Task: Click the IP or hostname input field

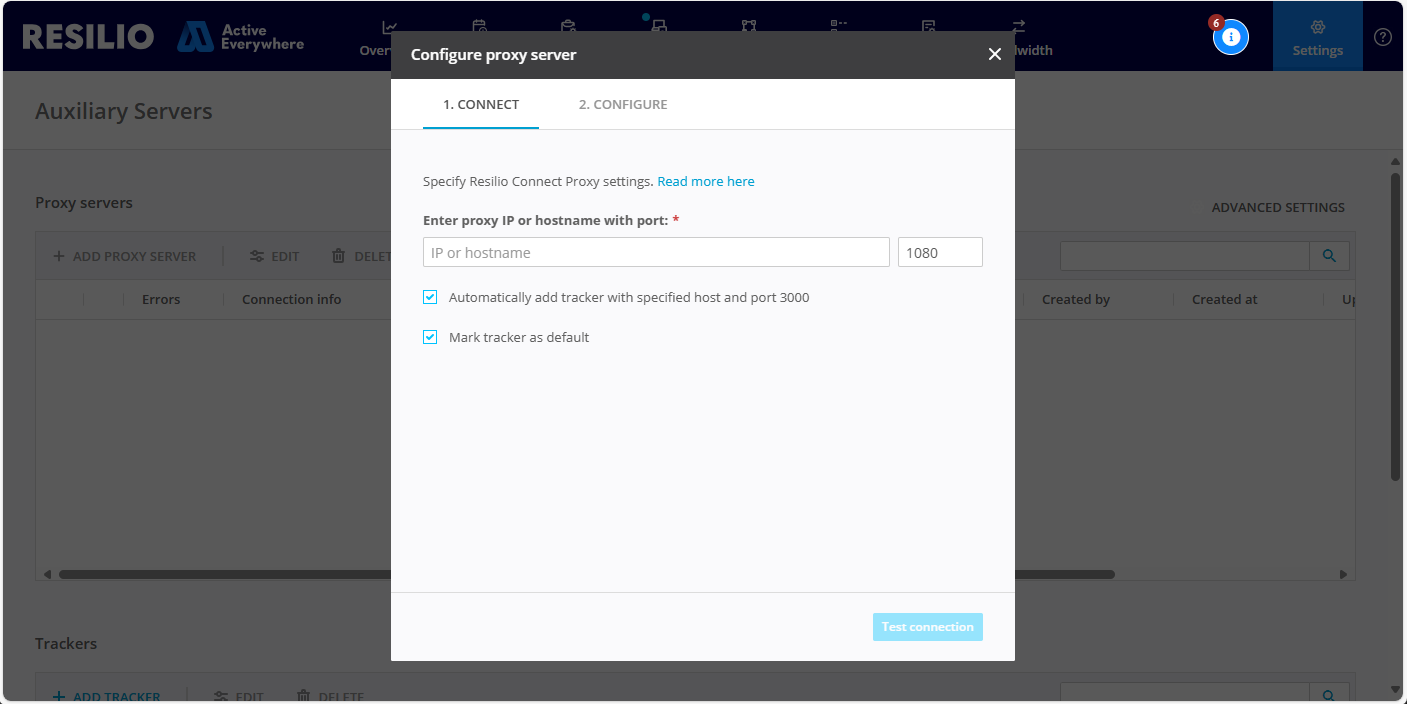Action: tap(656, 252)
